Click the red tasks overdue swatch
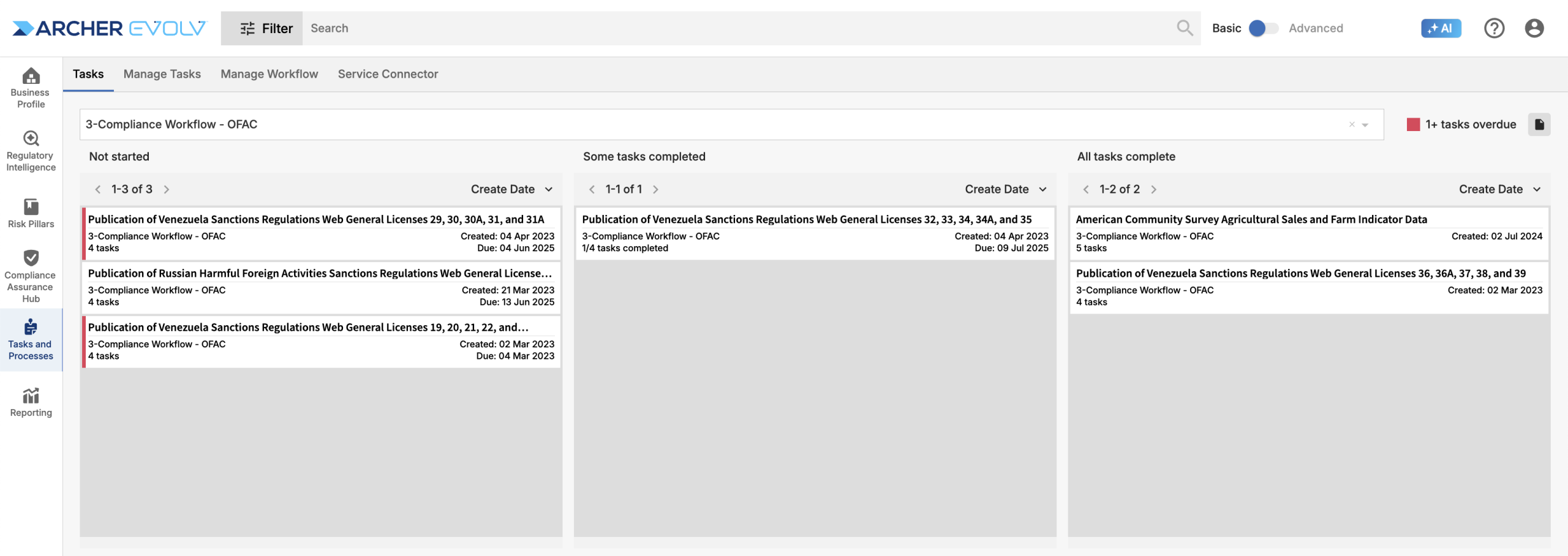The height and width of the screenshot is (556, 1568). pyautogui.click(x=1413, y=124)
